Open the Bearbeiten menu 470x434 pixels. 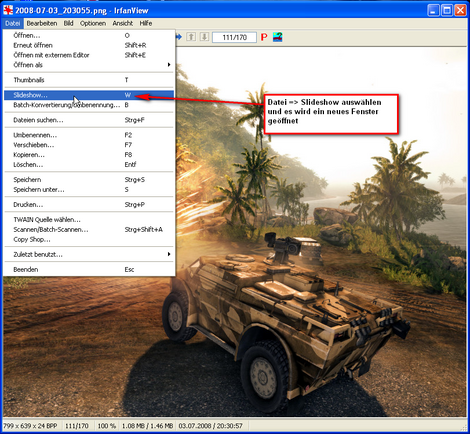point(42,23)
